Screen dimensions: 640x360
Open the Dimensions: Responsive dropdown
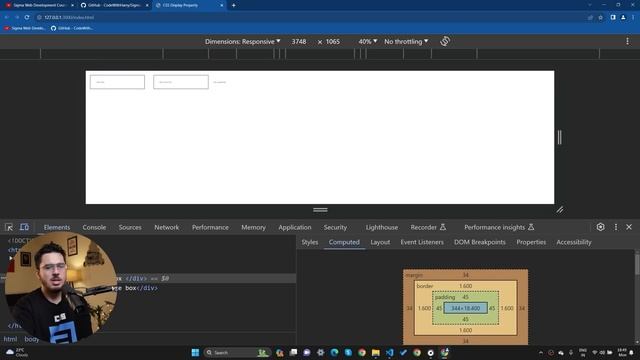(x=242, y=42)
